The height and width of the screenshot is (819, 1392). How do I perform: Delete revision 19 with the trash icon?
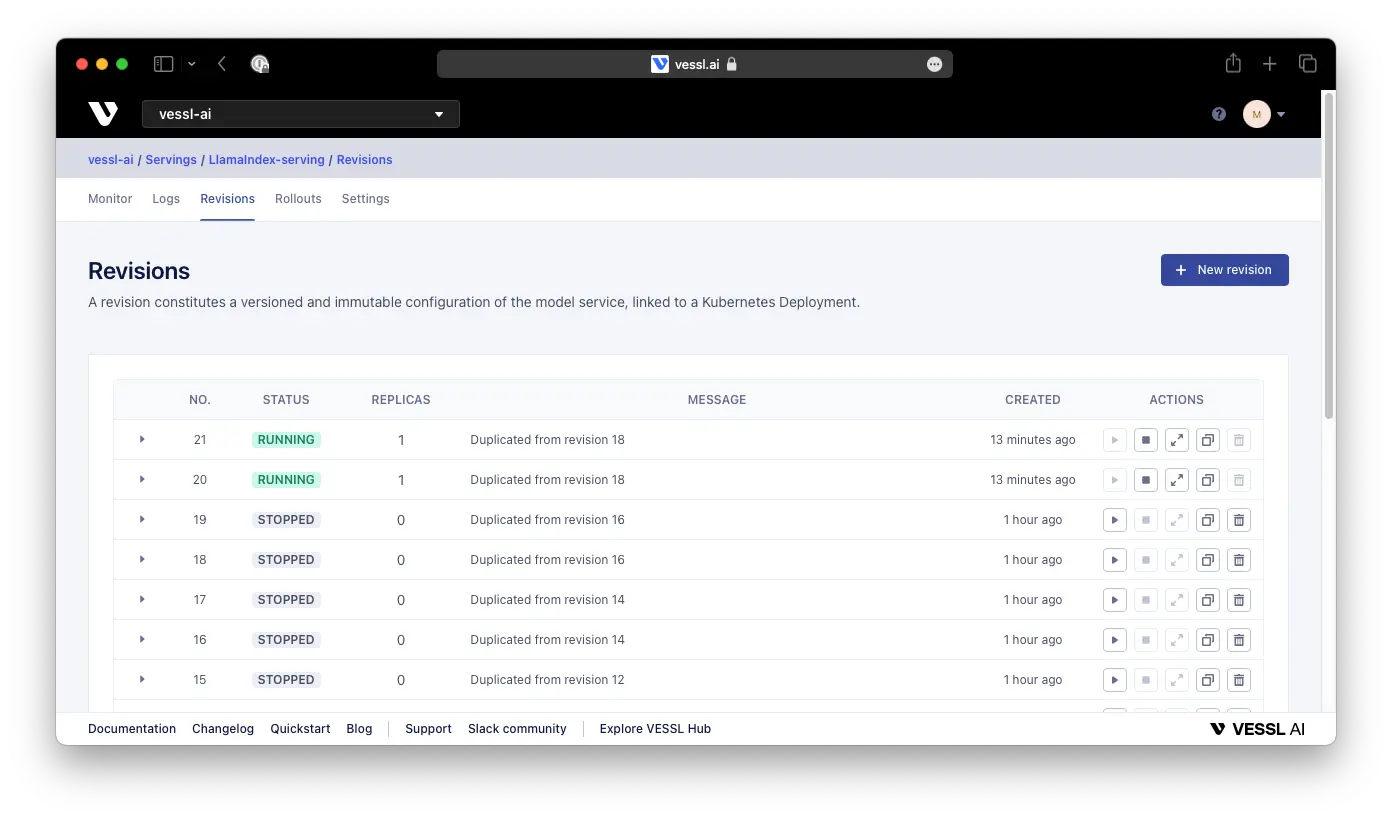click(1239, 520)
